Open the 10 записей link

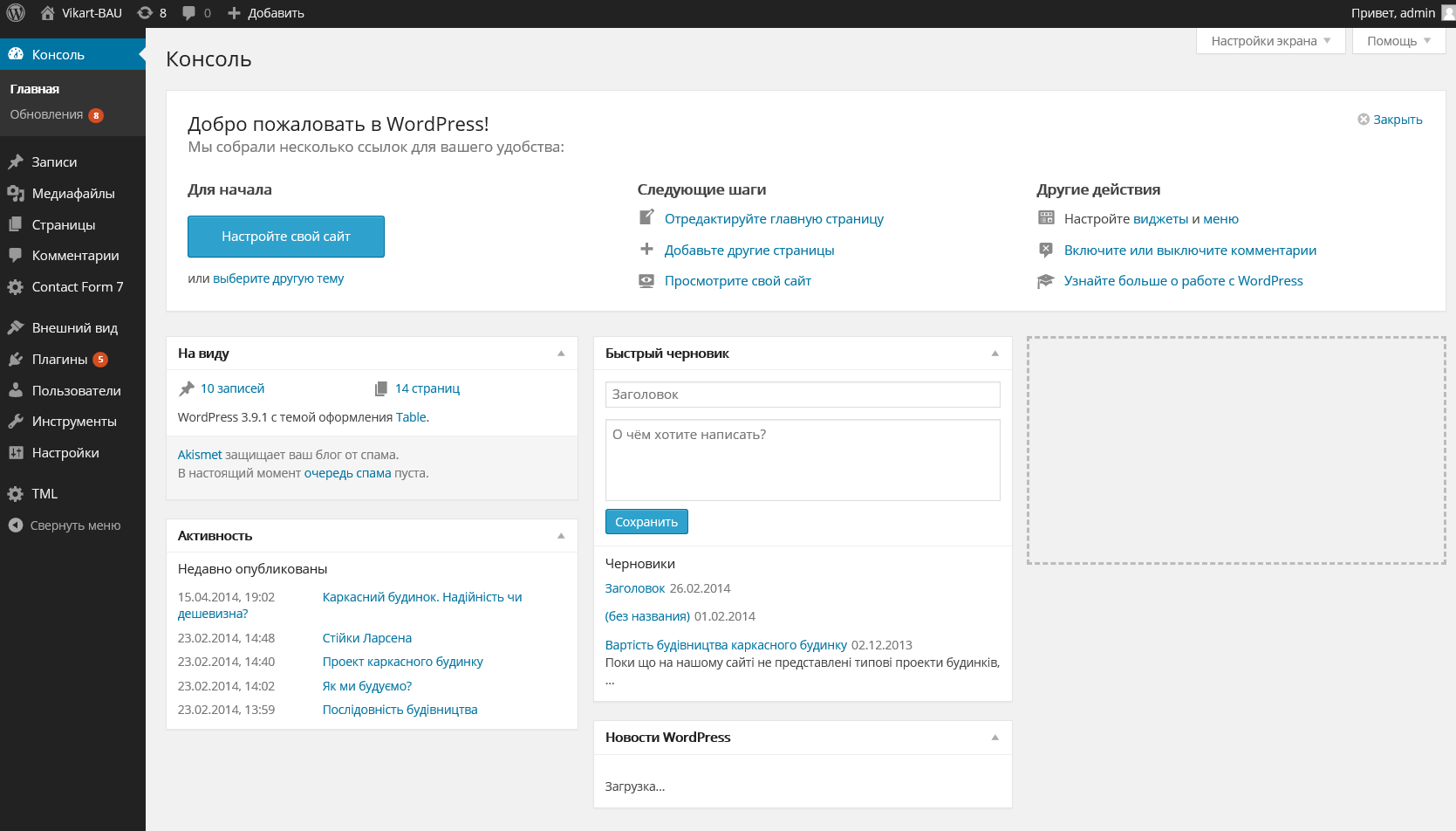pyautogui.click(x=232, y=388)
